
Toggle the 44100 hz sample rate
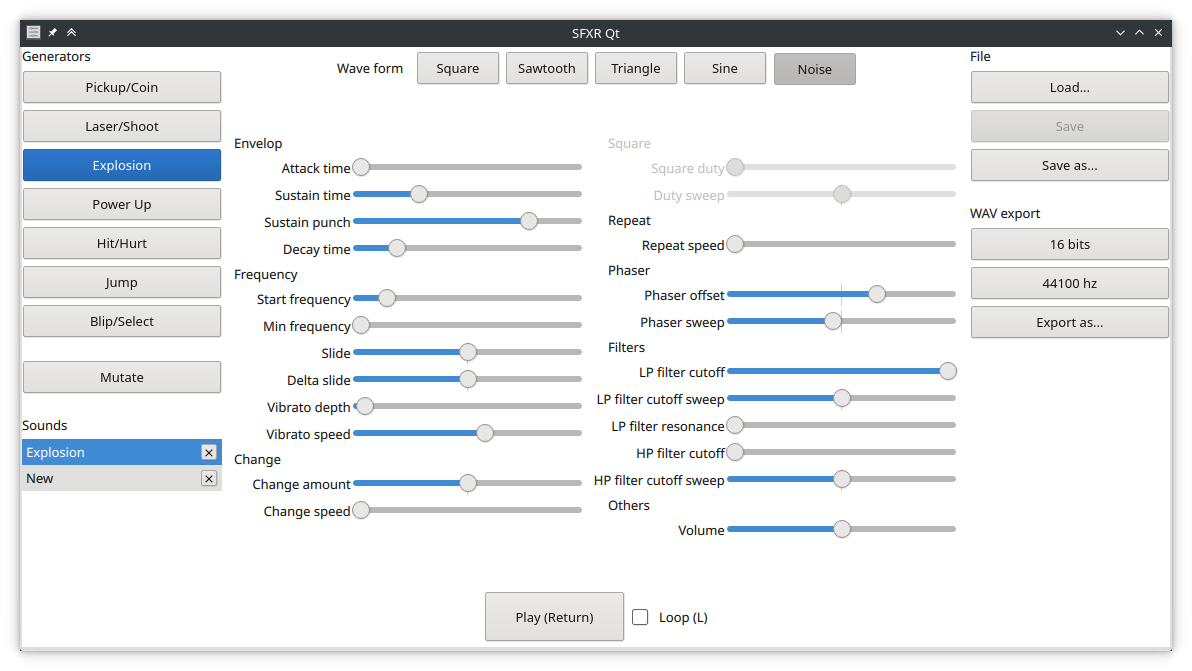click(1070, 283)
